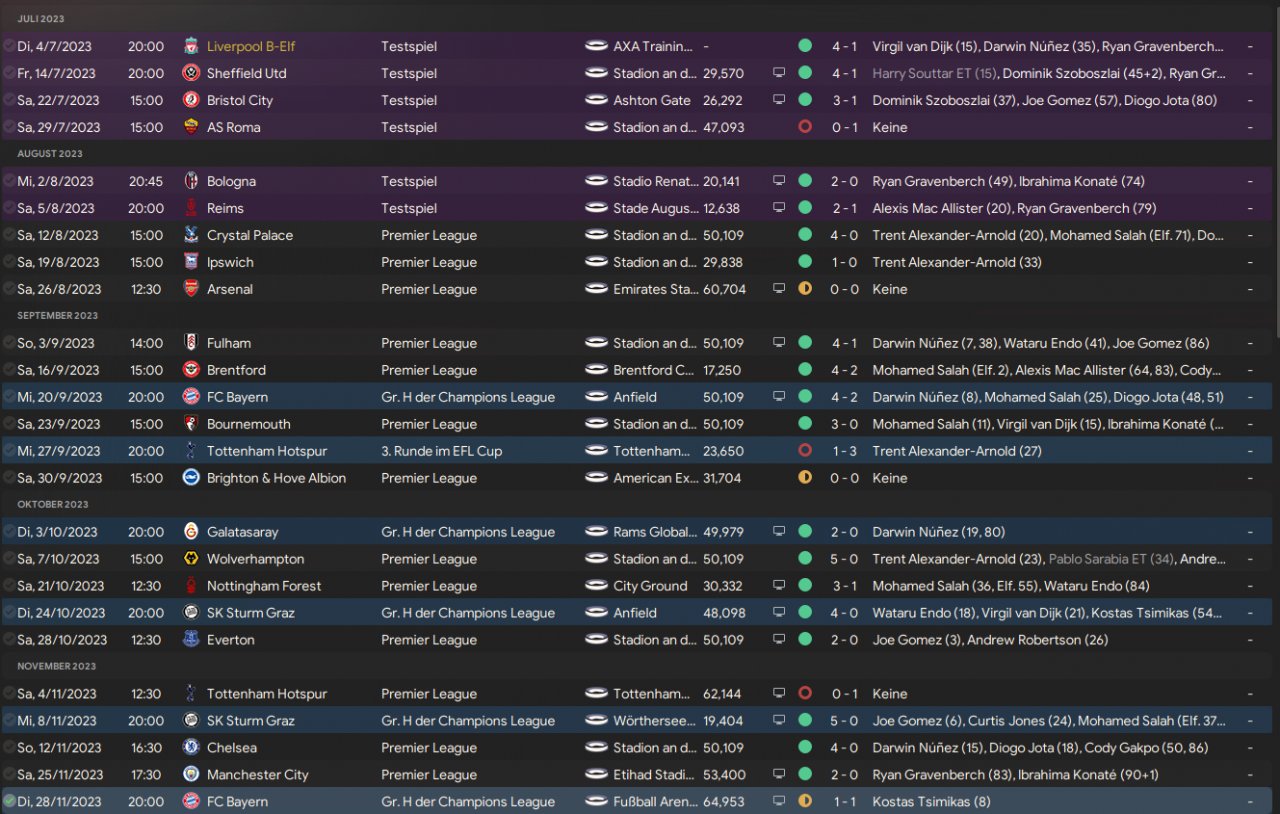Click the red loss indicator for AS Roma match
This screenshot has width=1280, height=814.
click(x=805, y=127)
